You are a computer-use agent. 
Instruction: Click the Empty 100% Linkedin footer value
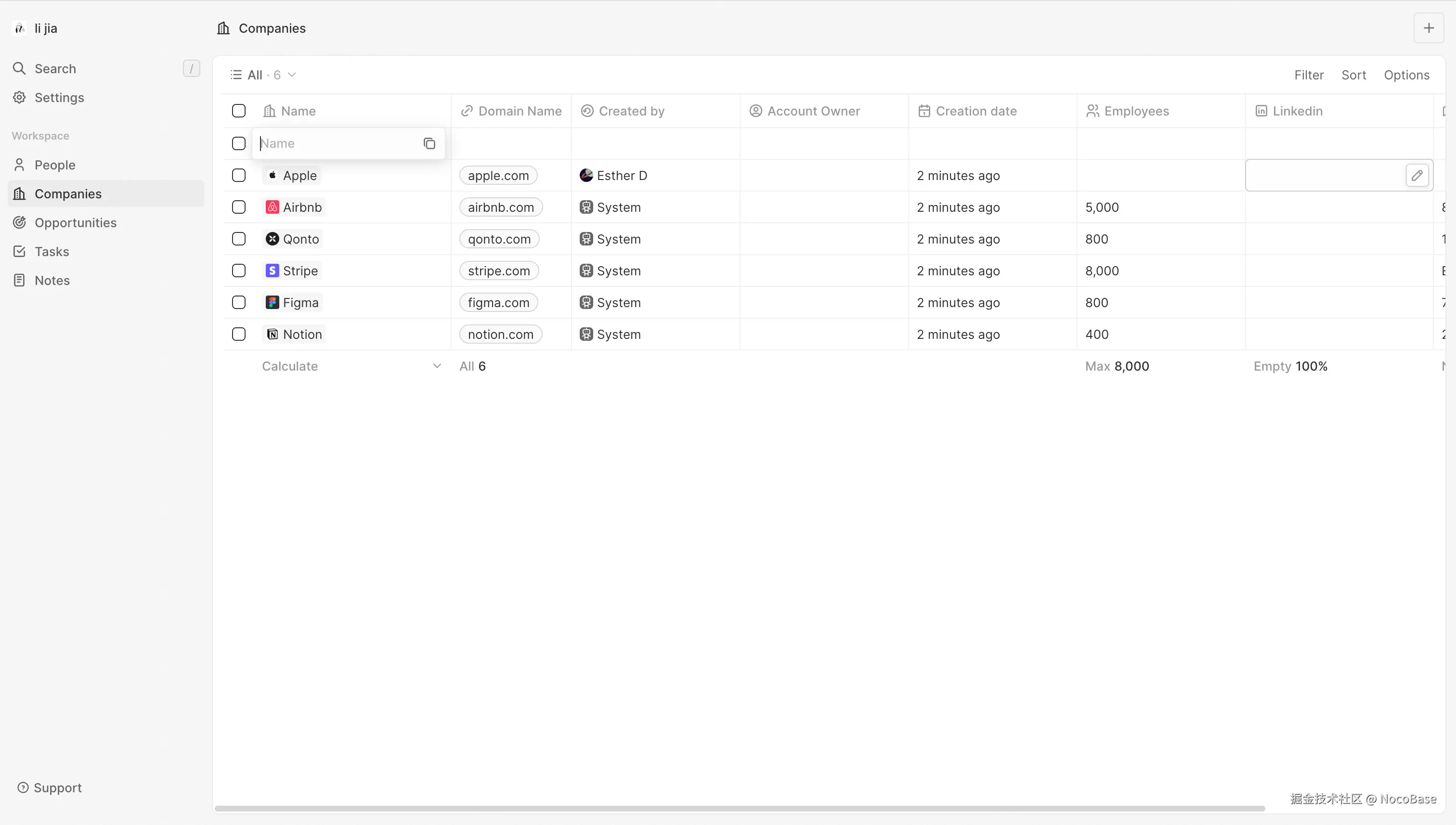point(1290,366)
